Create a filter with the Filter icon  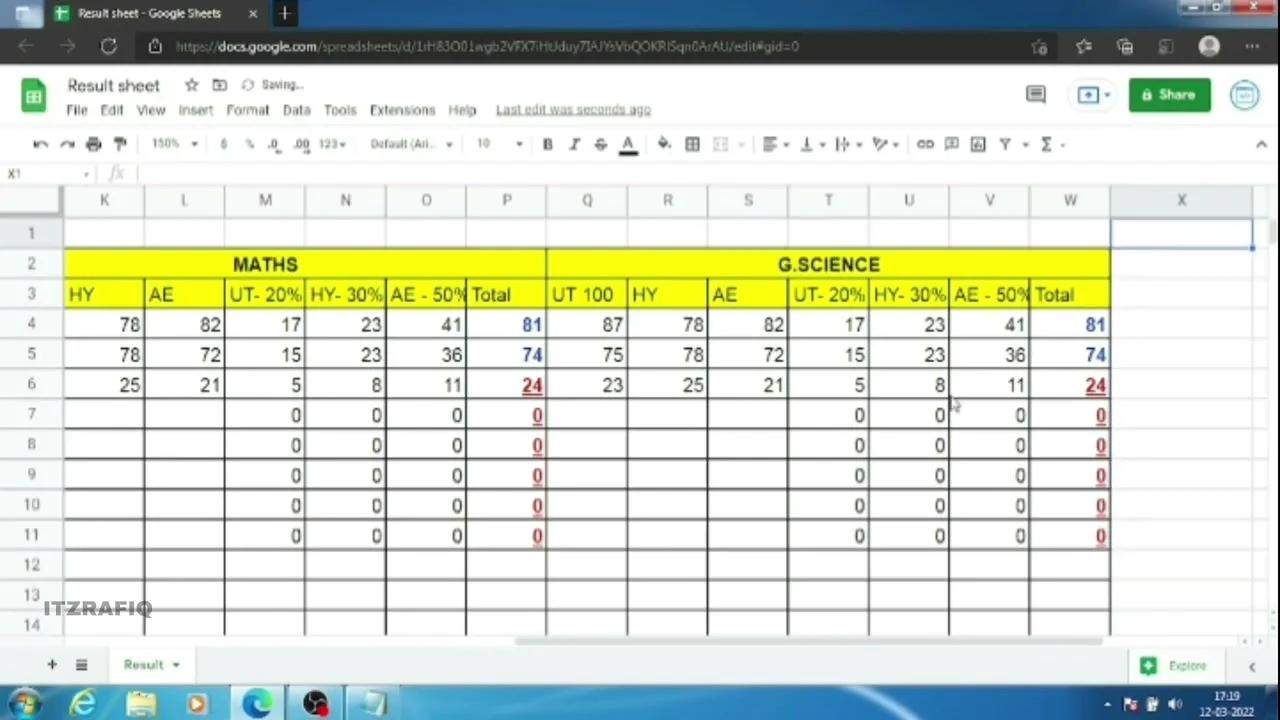tap(1005, 143)
